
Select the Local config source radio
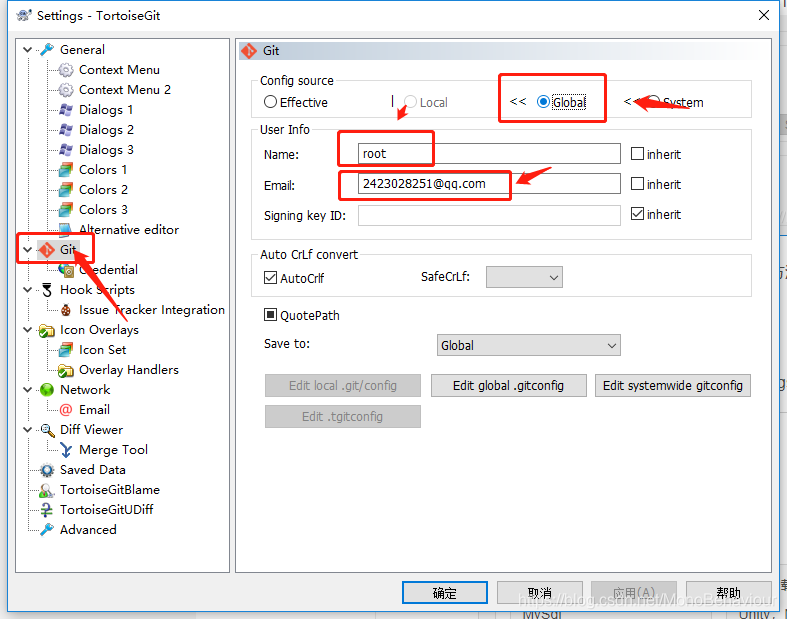coord(411,102)
